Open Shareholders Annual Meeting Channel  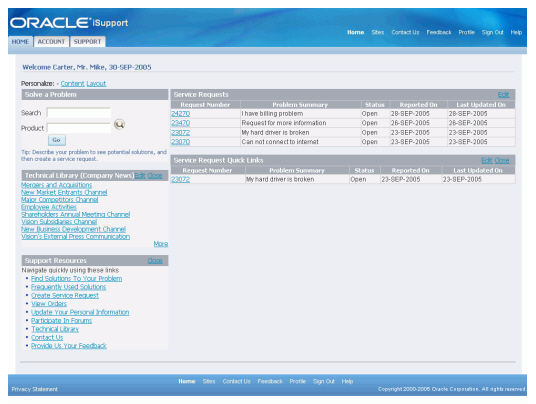76,215
